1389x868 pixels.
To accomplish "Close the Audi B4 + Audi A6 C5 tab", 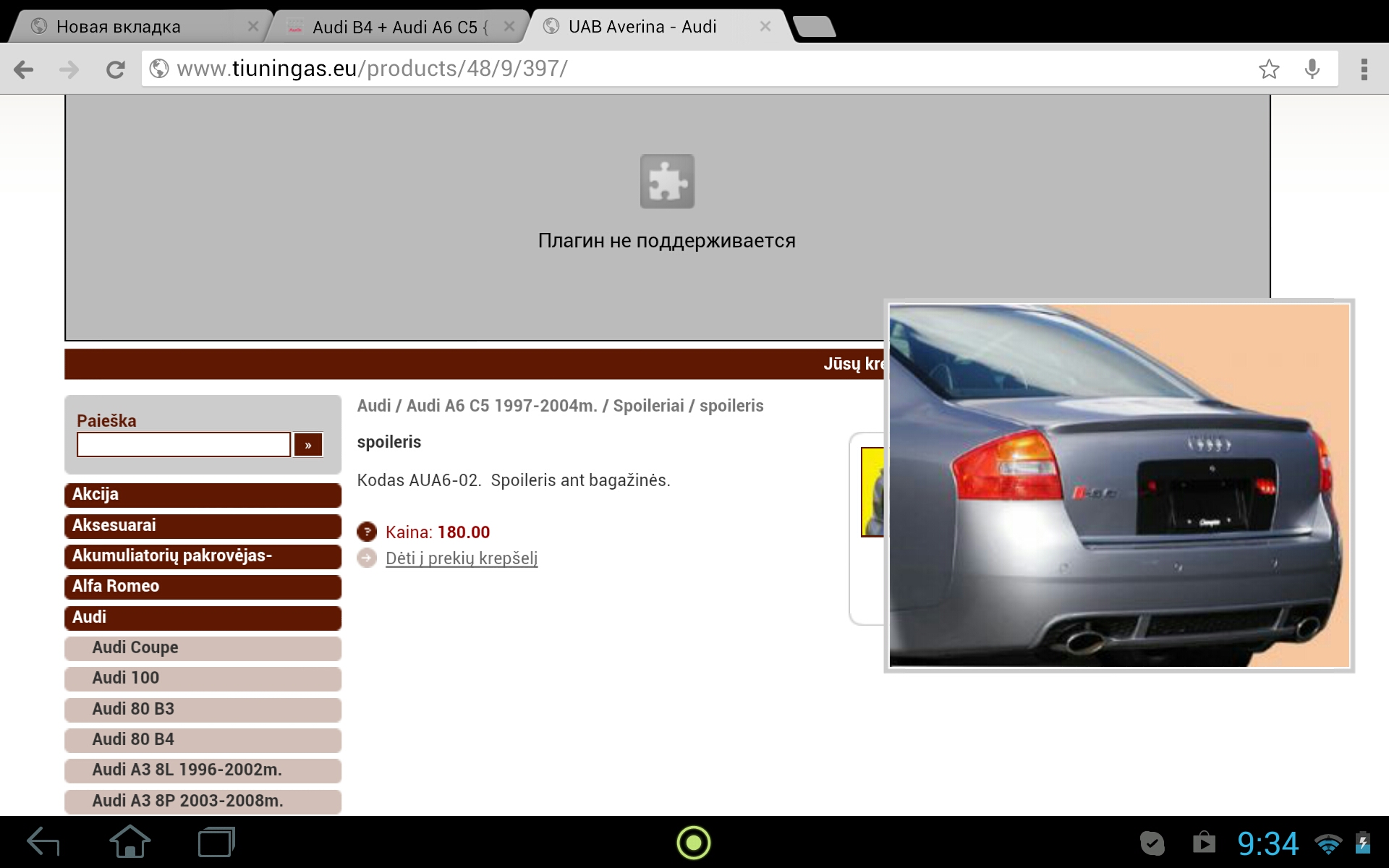I will pos(509,27).
